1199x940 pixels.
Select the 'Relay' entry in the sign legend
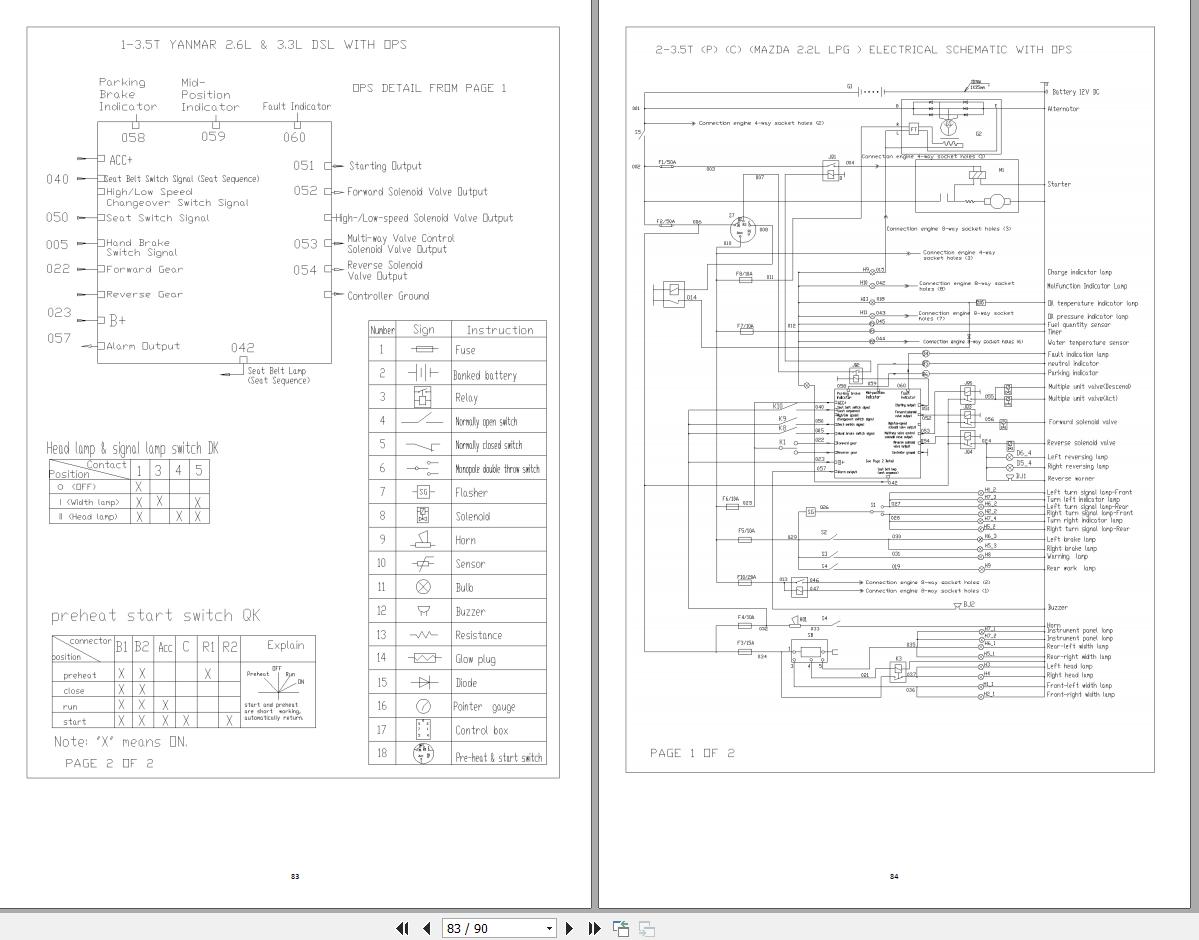point(466,398)
